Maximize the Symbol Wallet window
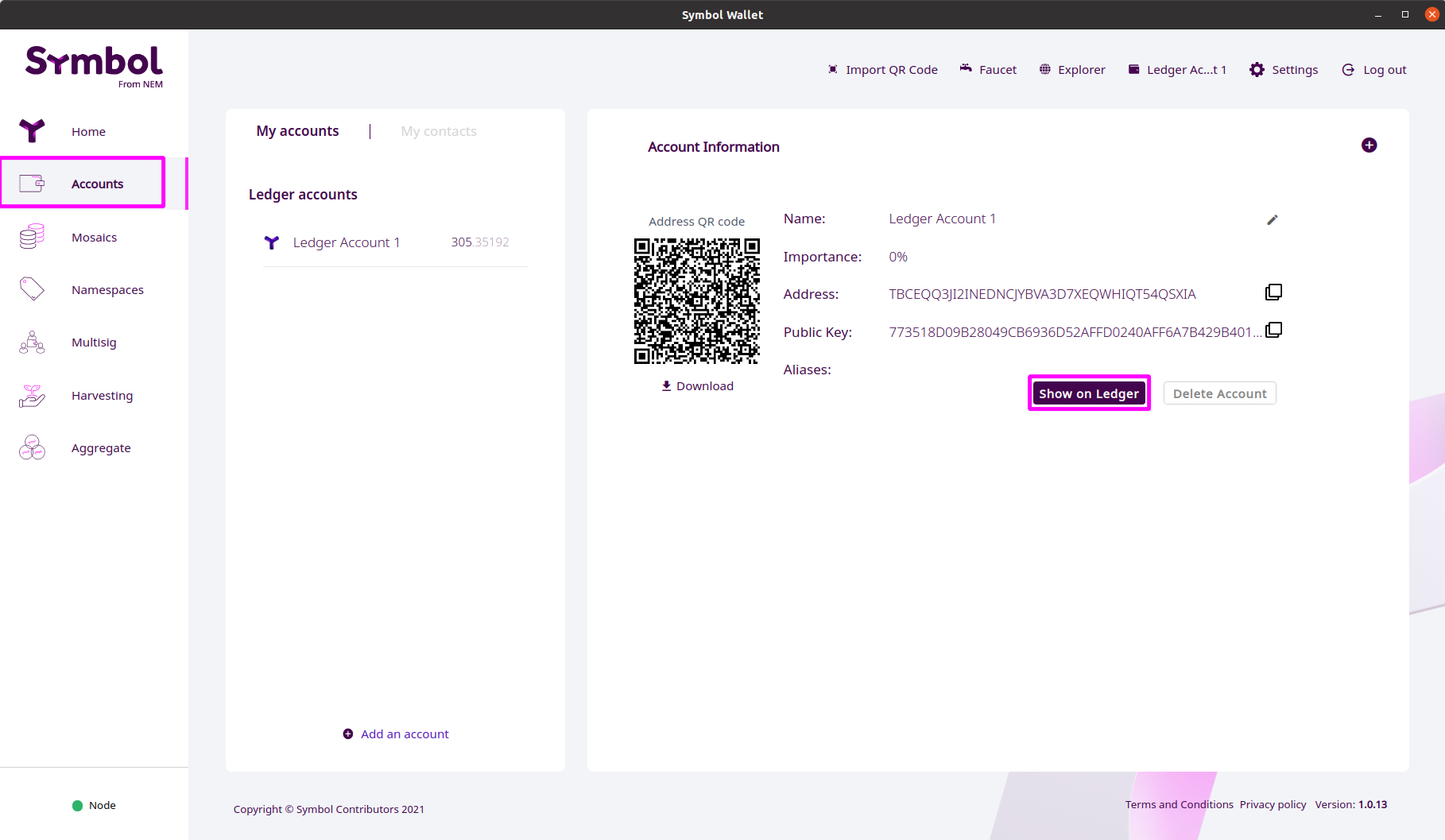The height and width of the screenshot is (840, 1445). [x=1404, y=14]
